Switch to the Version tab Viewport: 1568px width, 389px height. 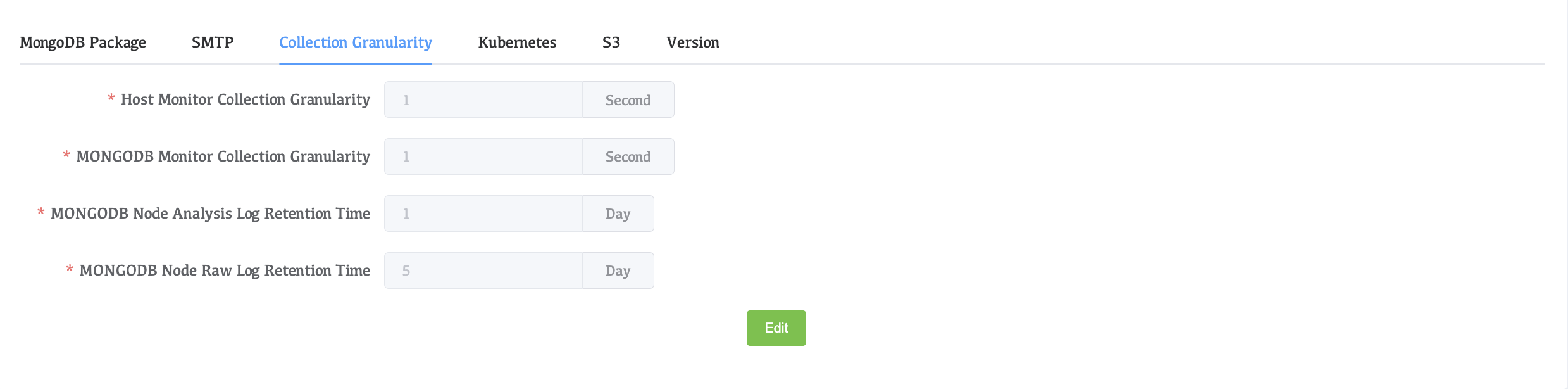[x=693, y=42]
